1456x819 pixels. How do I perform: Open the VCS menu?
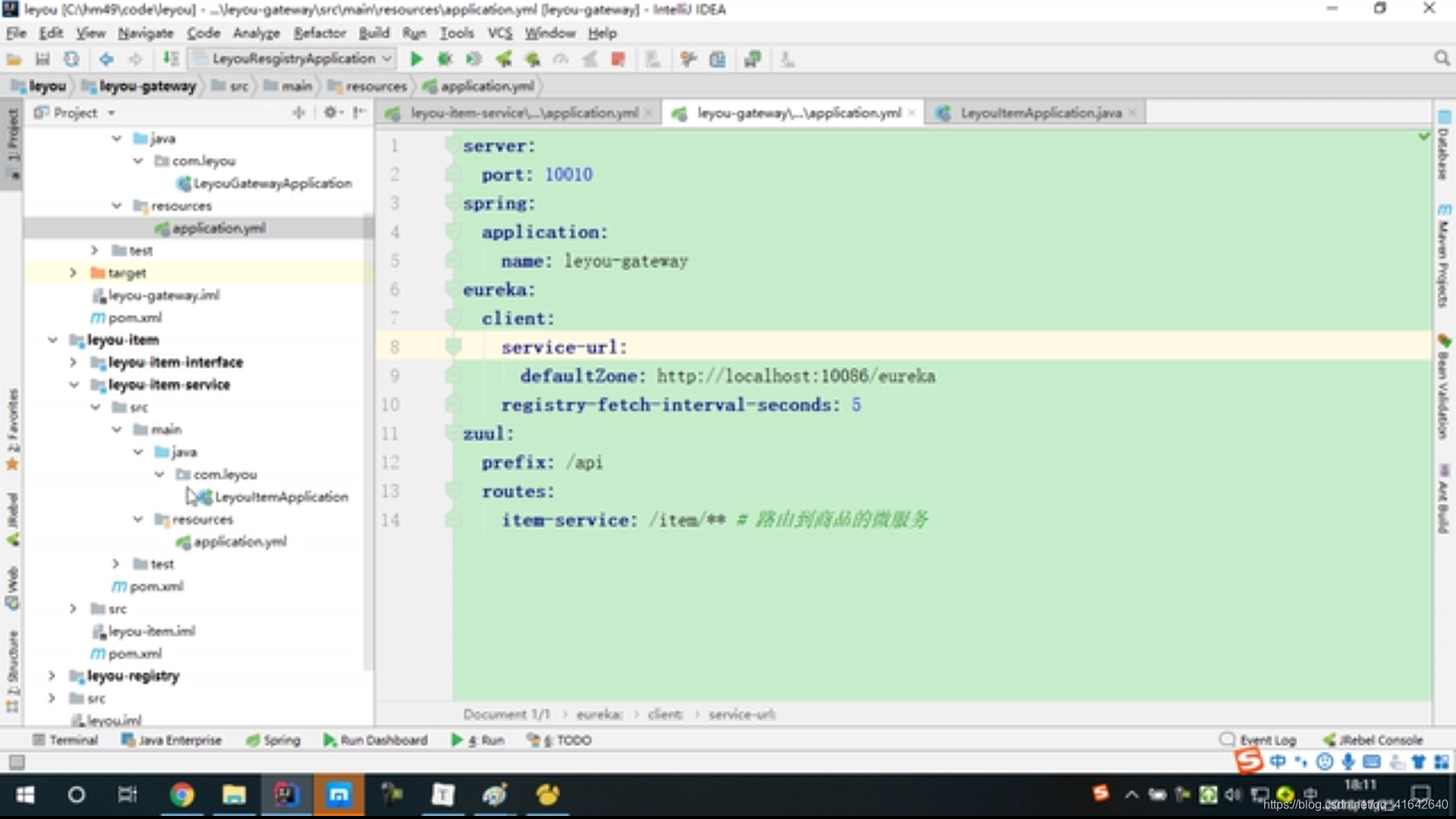499,33
